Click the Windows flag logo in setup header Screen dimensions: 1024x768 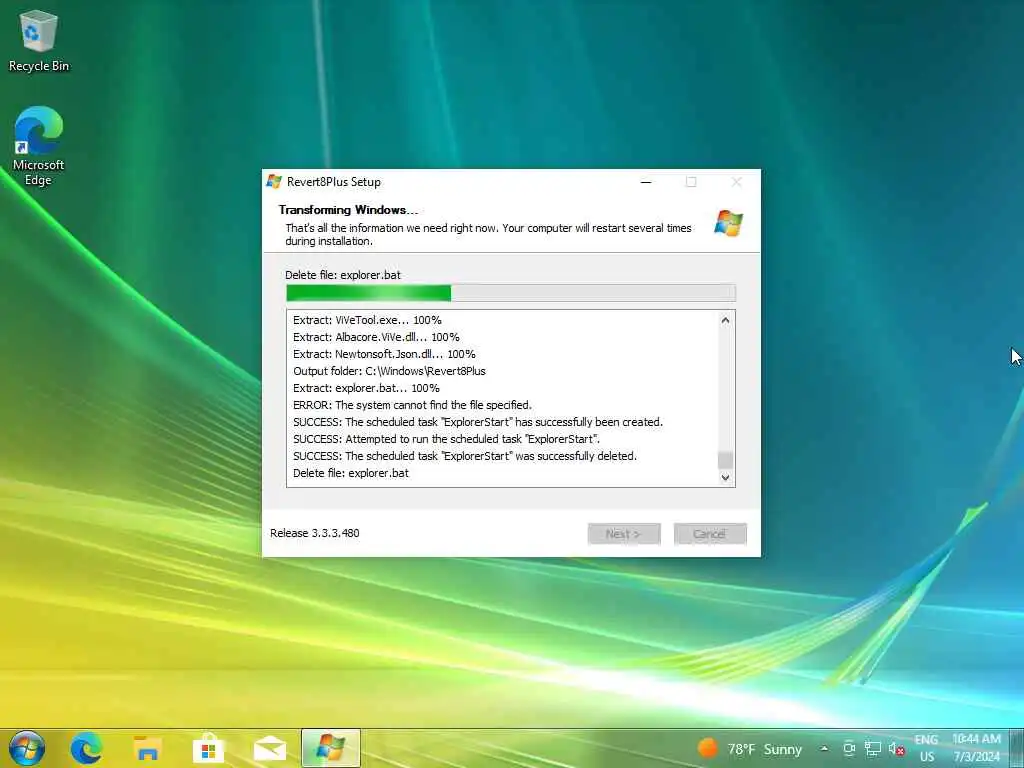pos(729,223)
